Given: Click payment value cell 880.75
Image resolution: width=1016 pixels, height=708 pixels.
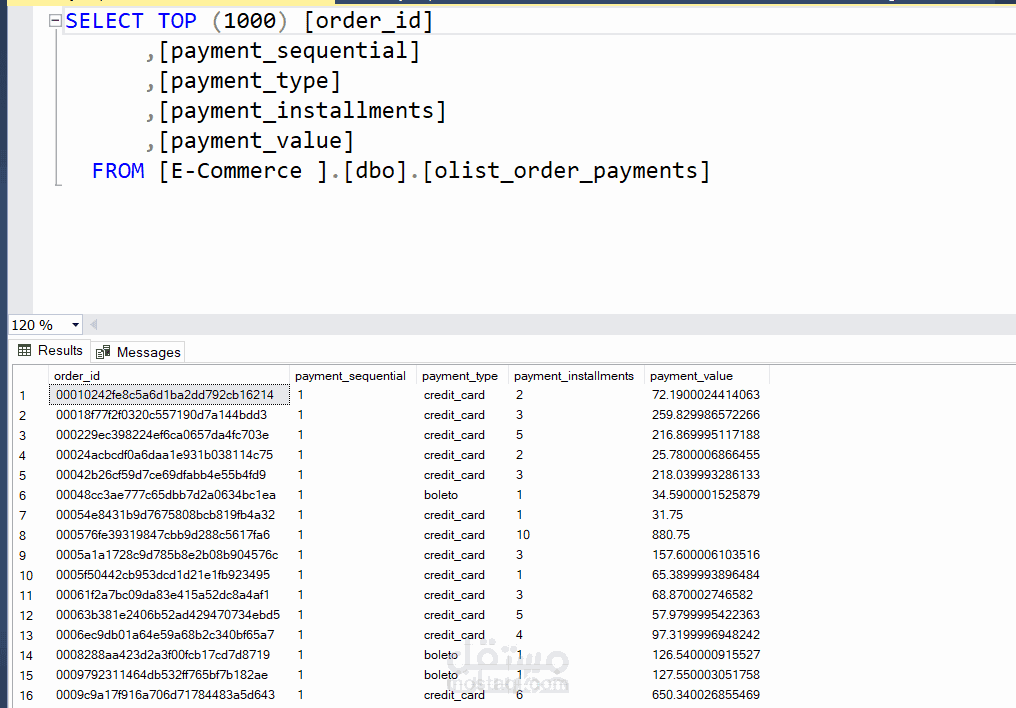Looking at the screenshot, I should pyautogui.click(x=671, y=535).
